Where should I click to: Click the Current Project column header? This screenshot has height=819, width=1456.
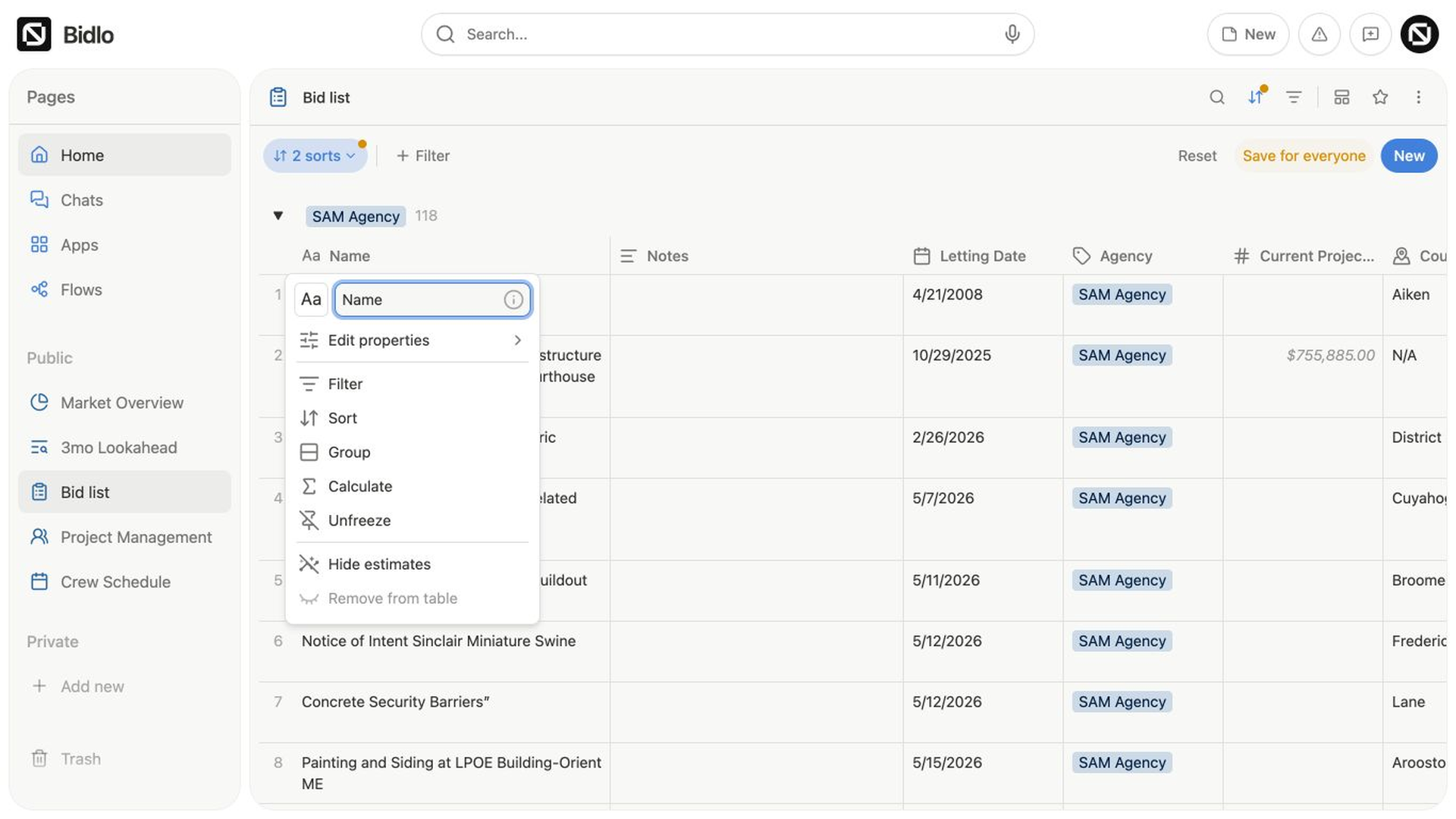(1304, 256)
